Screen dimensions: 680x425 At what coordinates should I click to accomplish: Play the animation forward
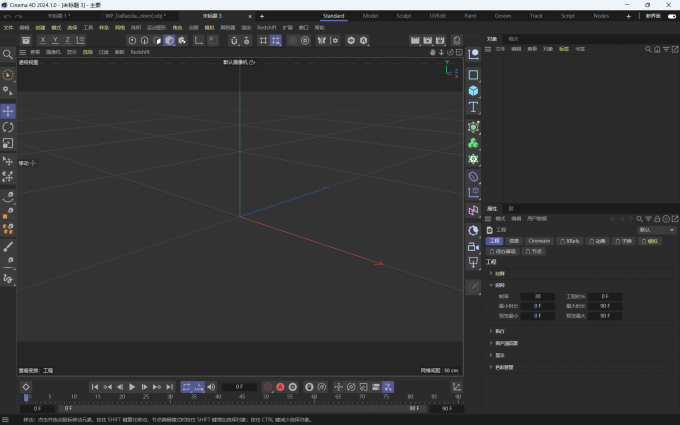[x=132, y=386]
